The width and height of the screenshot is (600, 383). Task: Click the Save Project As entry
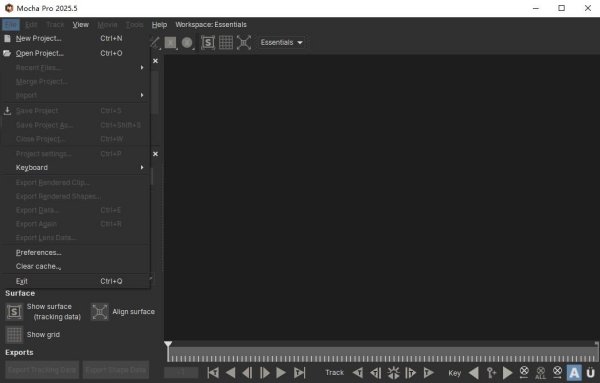tap(75, 125)
